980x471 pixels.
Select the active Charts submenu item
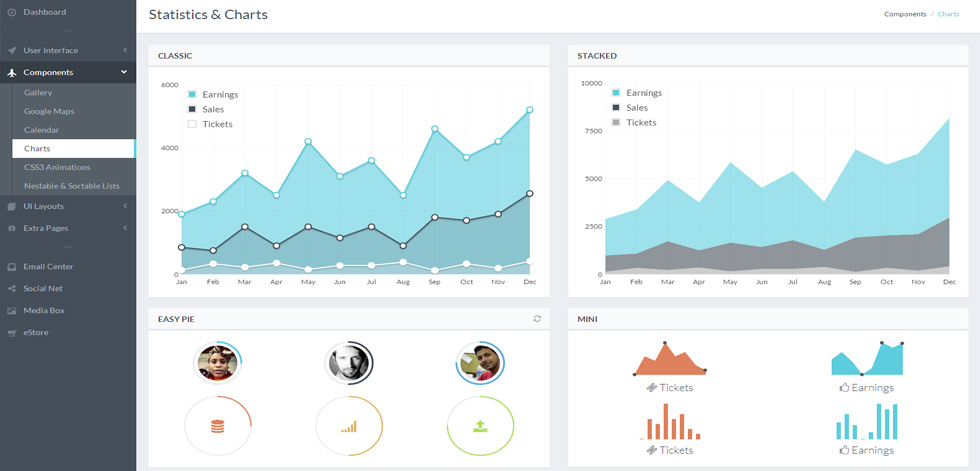point(73,149)
